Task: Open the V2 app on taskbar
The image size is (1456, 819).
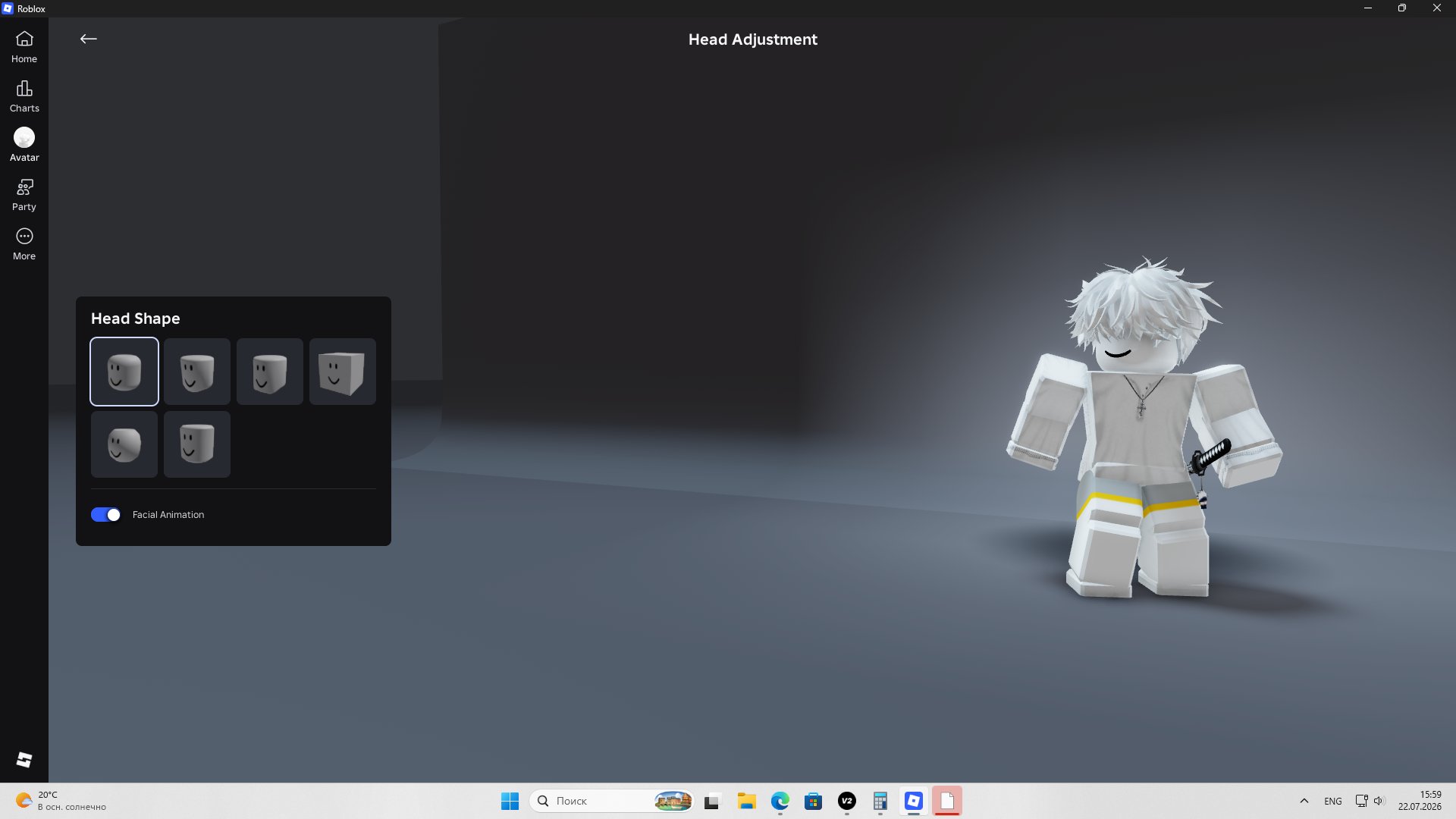Action: (847, 801)
